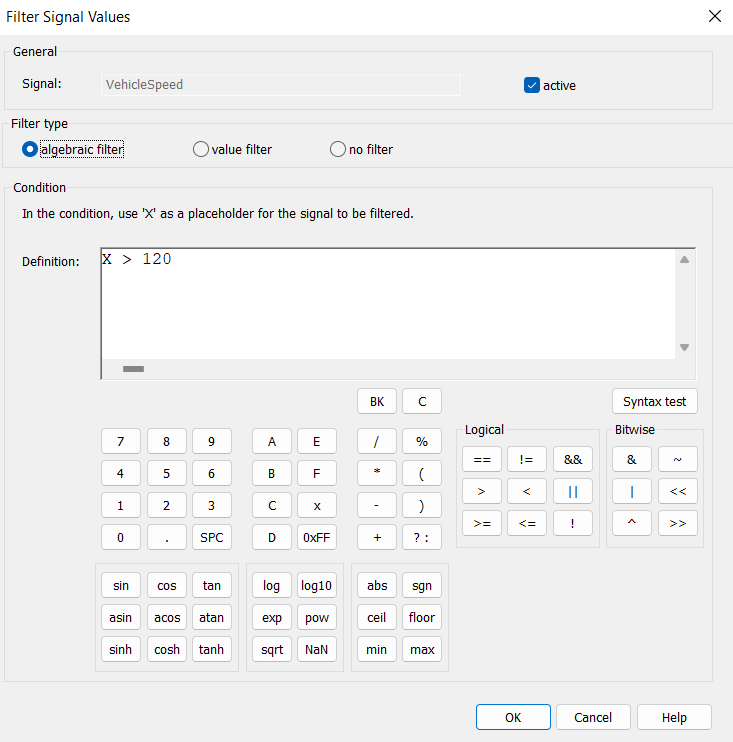Insert the acos function
The image size is (733, 742).
[167, 617]
